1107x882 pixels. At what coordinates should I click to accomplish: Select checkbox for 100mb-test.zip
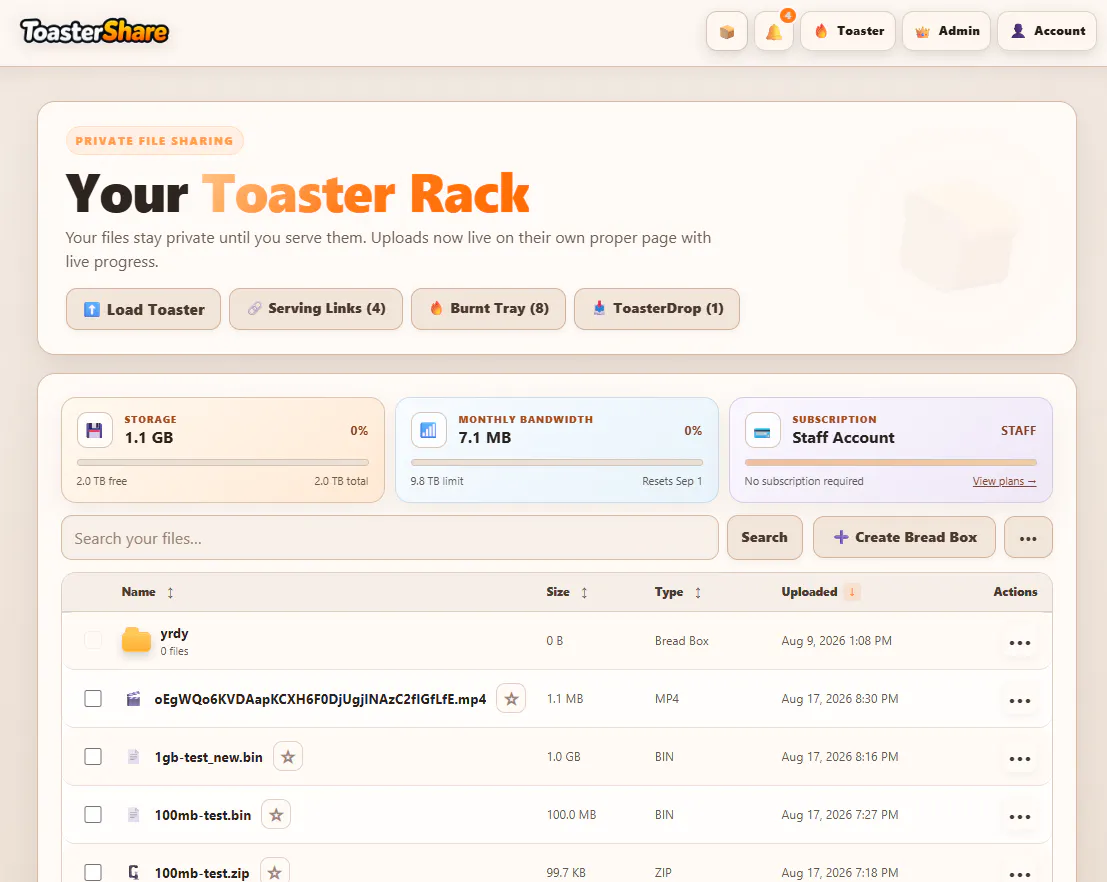coord(93,872)
